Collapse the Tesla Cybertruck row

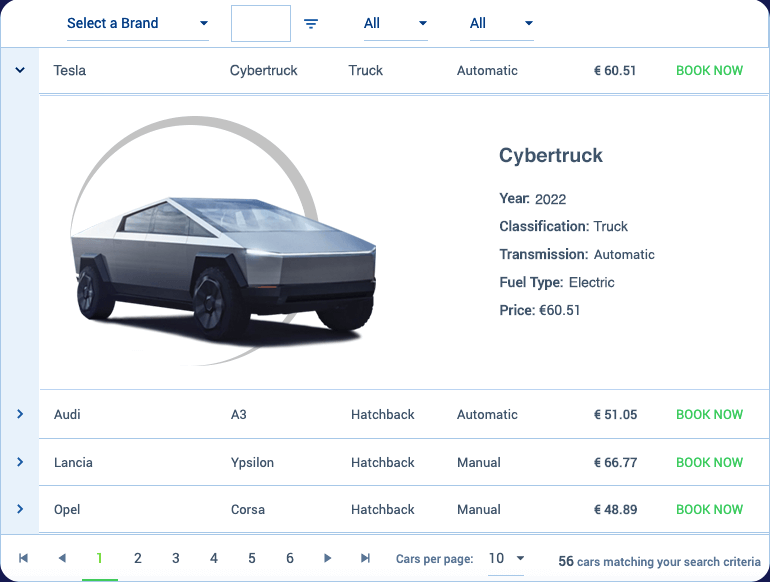20,70
